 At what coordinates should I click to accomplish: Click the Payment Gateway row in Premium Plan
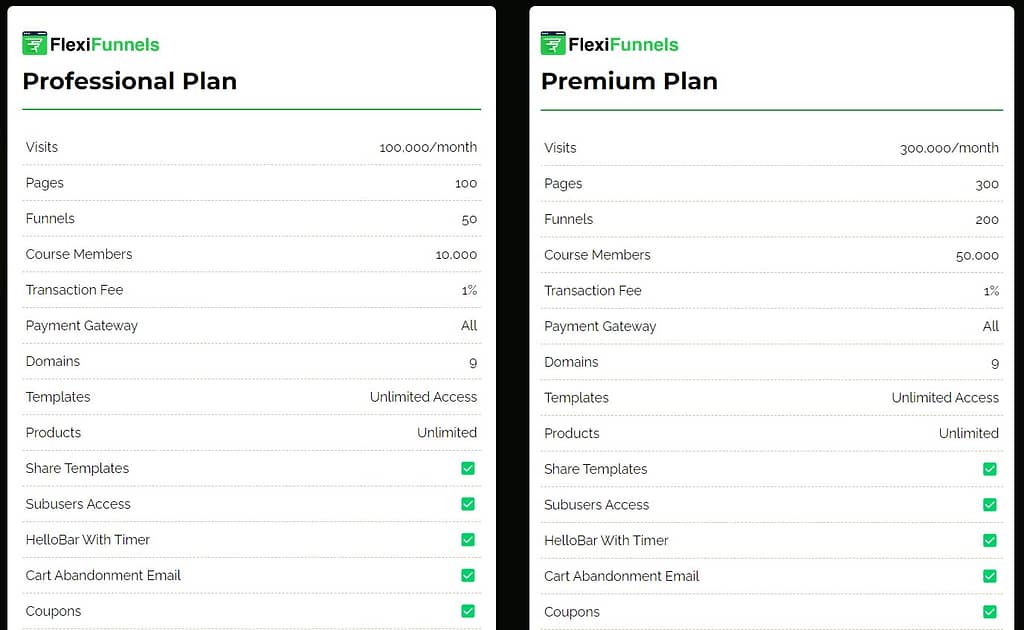[x=771, y=326]
